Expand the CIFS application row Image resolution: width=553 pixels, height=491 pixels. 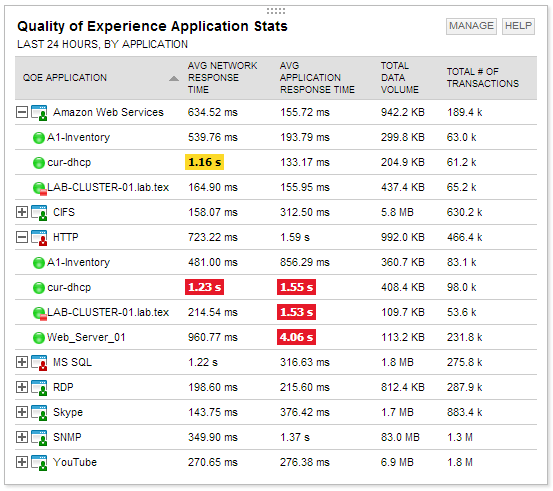22,212
